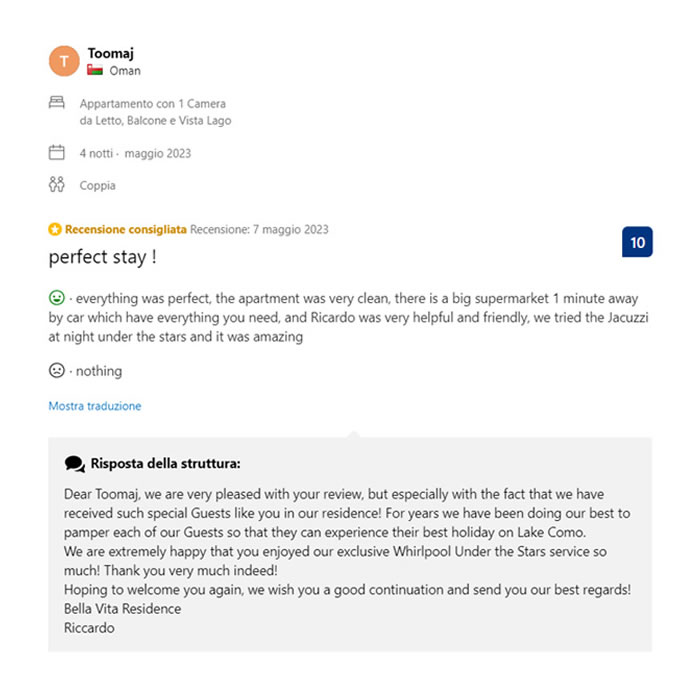This screenshot has width=700, height=700.
Task: Click the speech bubble icon in property reply
Action: [75, 464]
